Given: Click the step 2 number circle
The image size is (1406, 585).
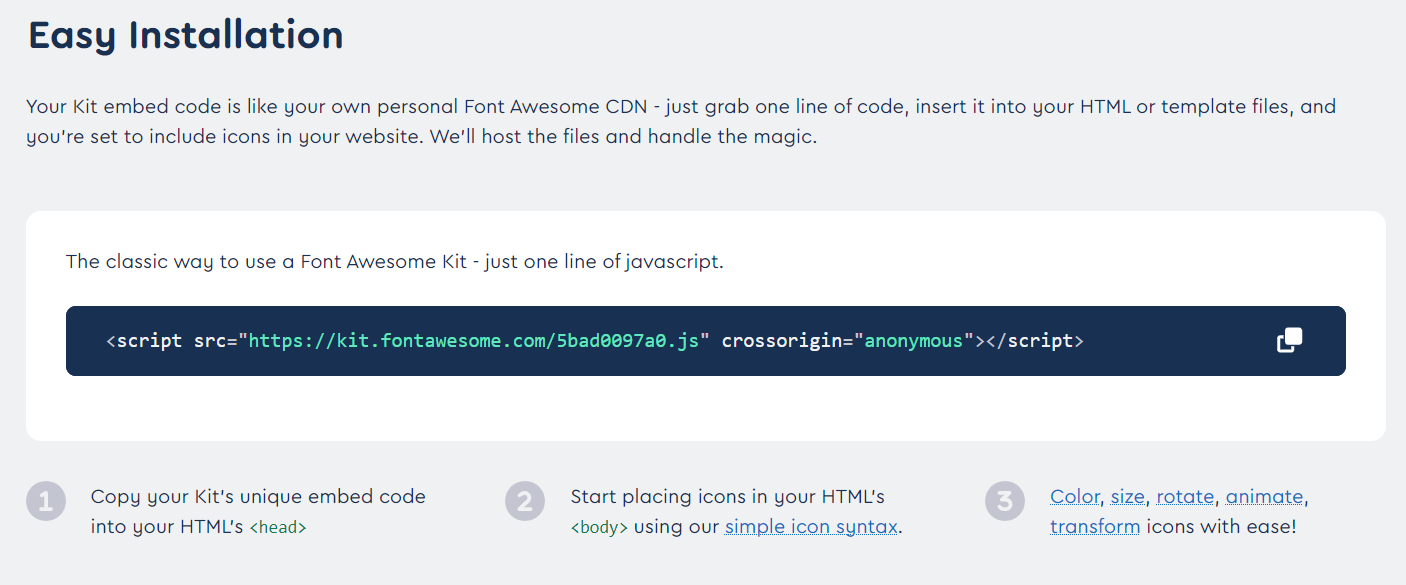Looking at the screenshot, I should (525, 501).
